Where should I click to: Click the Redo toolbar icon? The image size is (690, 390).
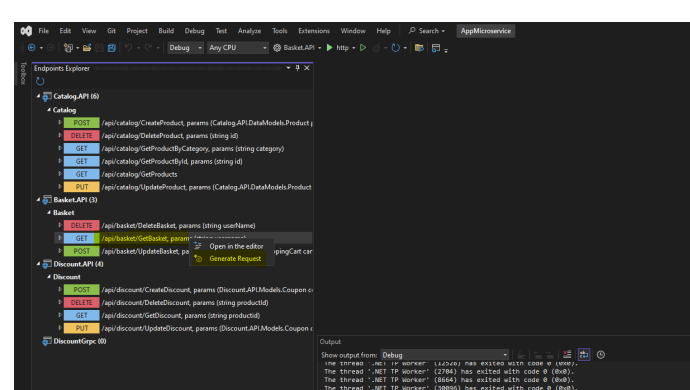coord(148,48)
